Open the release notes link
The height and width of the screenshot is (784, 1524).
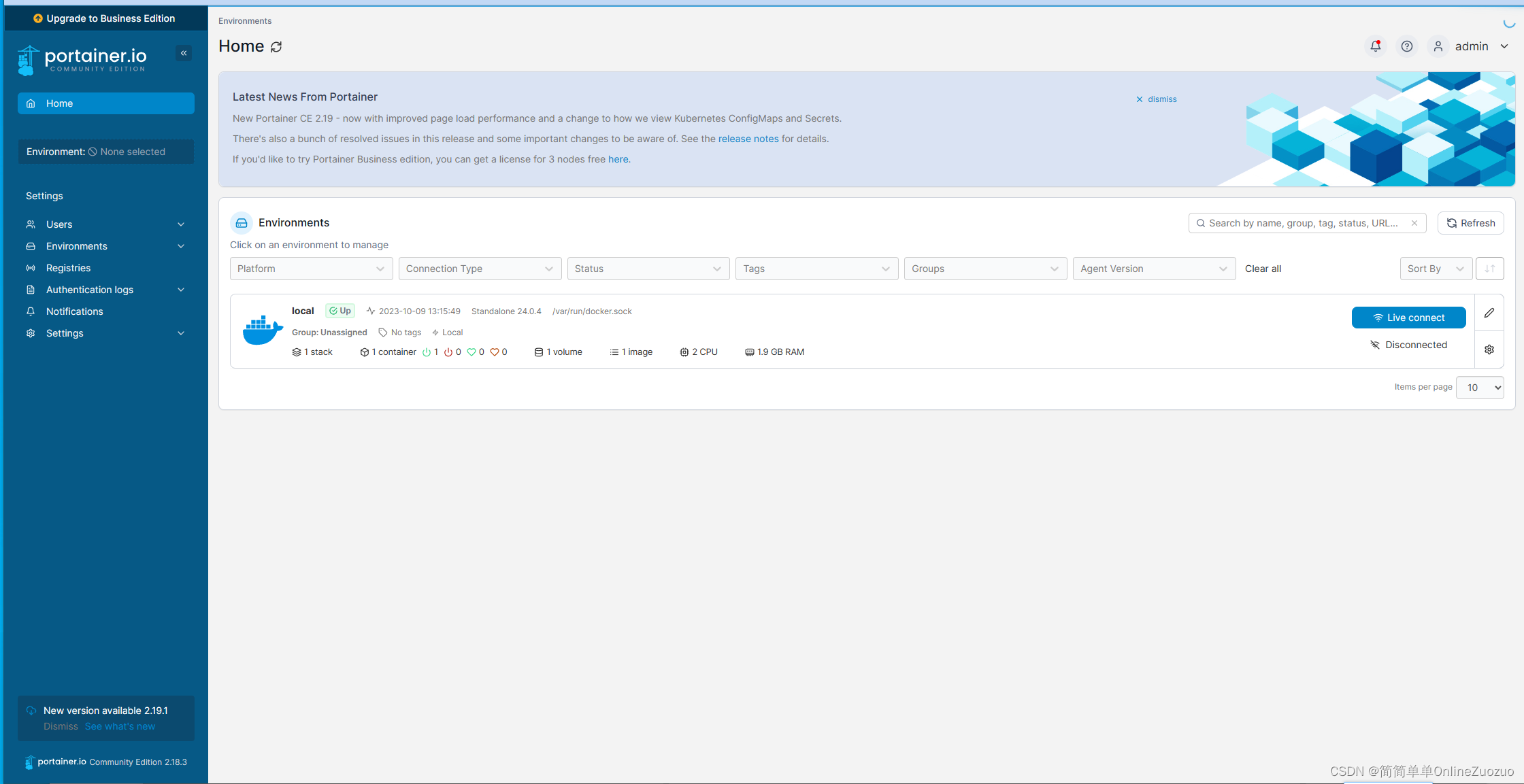pyautogui.click(x=748, y=139)
